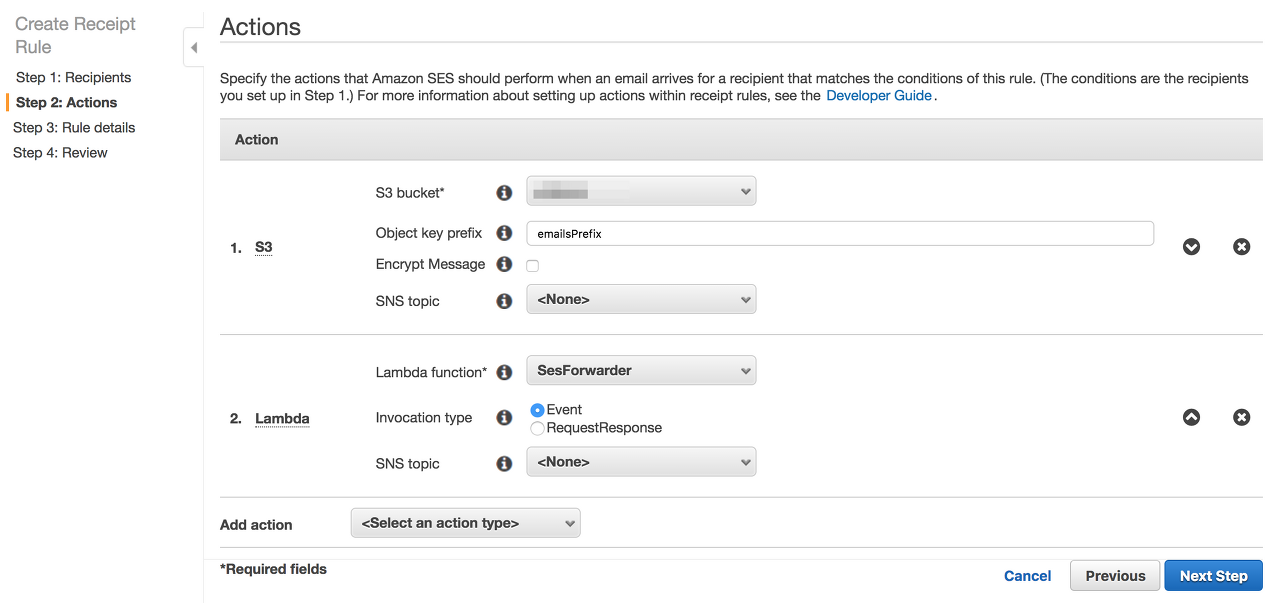Open the S3 bucket dropdown
This screenshot has height=603, width=1280.
[641, 191]
